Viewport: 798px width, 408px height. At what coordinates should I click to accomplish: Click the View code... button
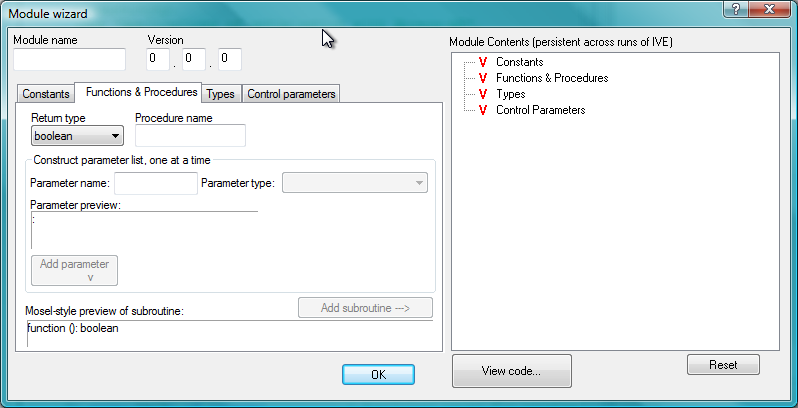pyautogui.click(x=511, y=371)
